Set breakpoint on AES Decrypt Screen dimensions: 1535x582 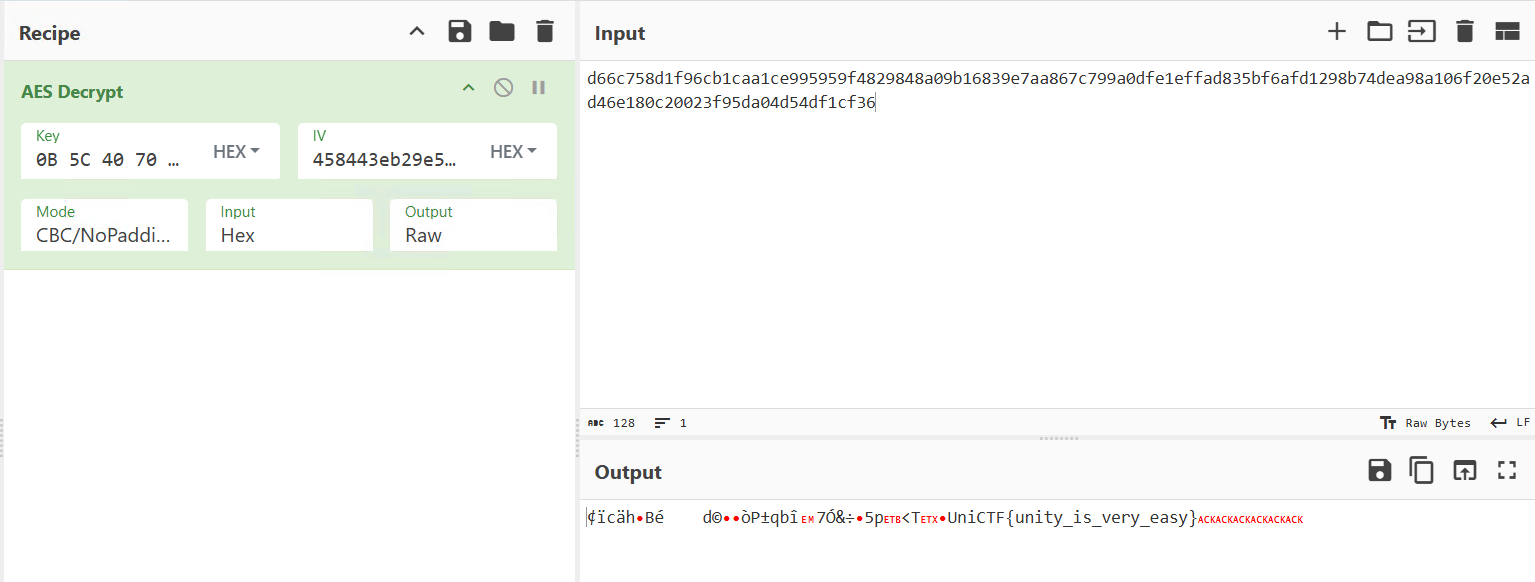(x=538, y=88)
